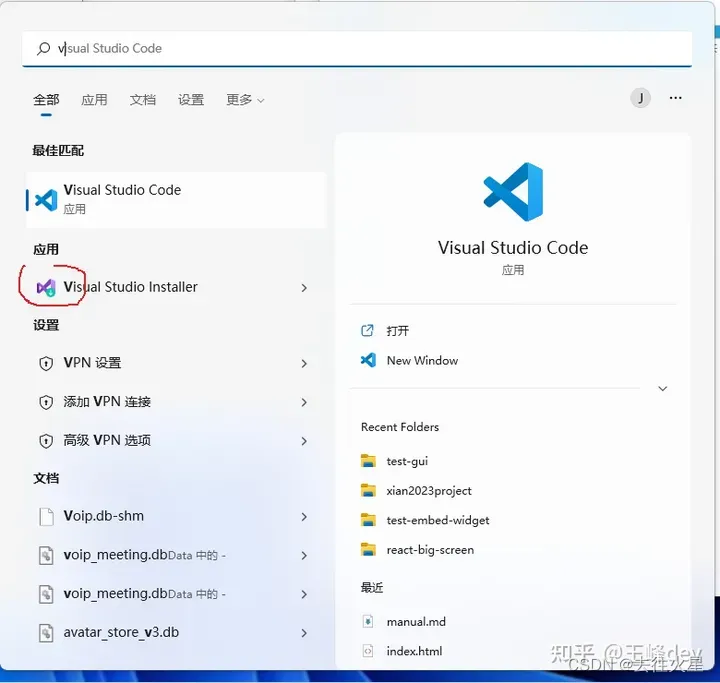Open avatar_store_v3.db document text
This screenshot has height=683, width=720.
(x=121, y=632)
